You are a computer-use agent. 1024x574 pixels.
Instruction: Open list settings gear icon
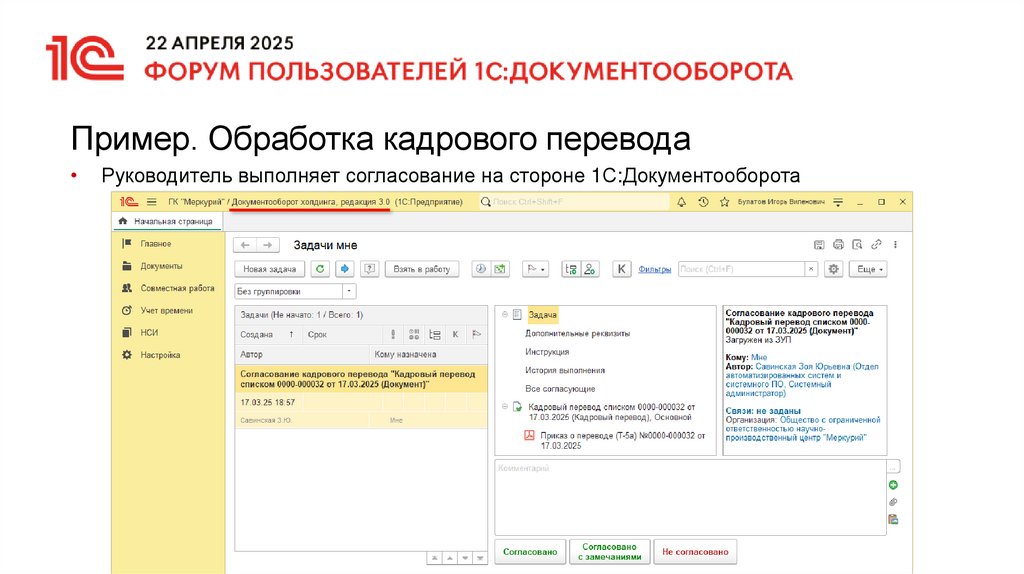point(834,269)
